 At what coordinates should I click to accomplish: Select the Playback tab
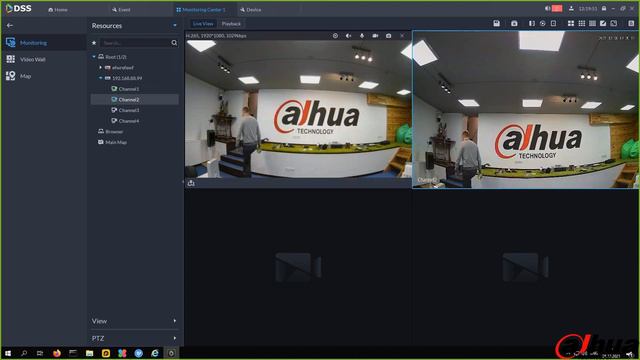tap(231, 24)
